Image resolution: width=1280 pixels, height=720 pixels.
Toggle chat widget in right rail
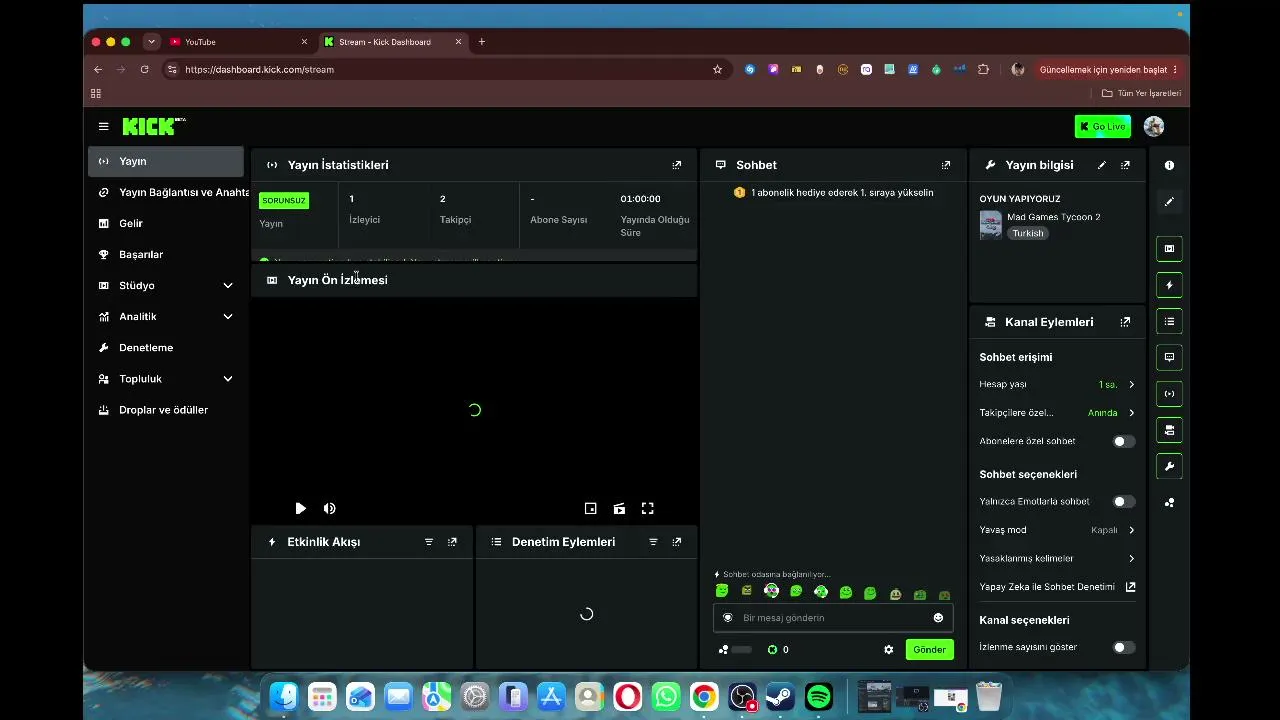(1170, 357)
